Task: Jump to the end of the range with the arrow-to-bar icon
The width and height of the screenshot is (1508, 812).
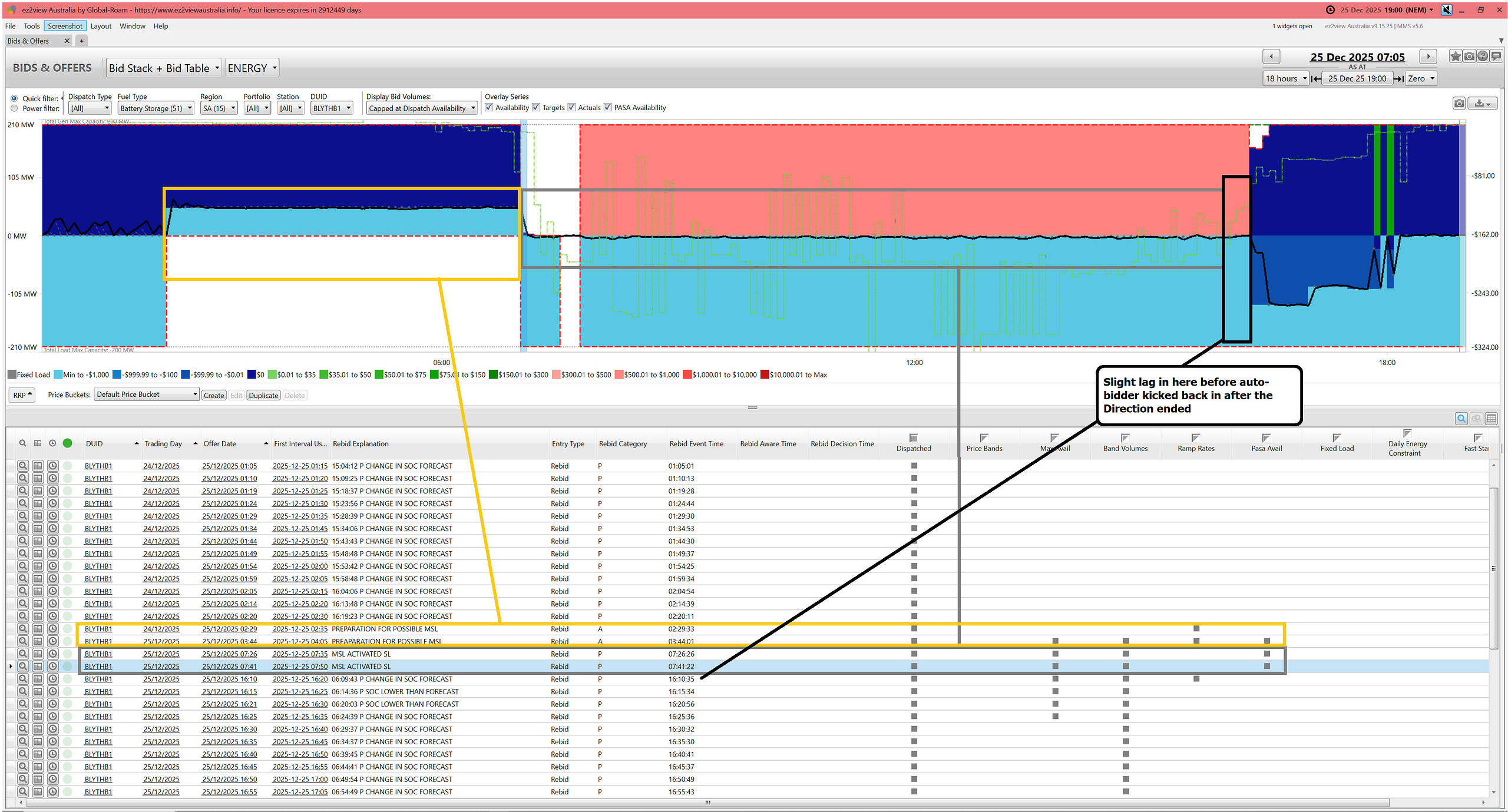Action: (x=1399, y=78)
